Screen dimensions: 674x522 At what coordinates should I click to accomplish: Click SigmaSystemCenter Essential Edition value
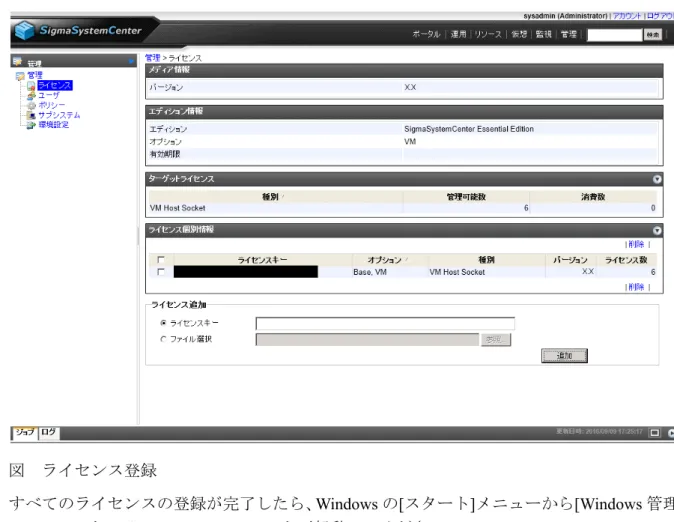469,129
